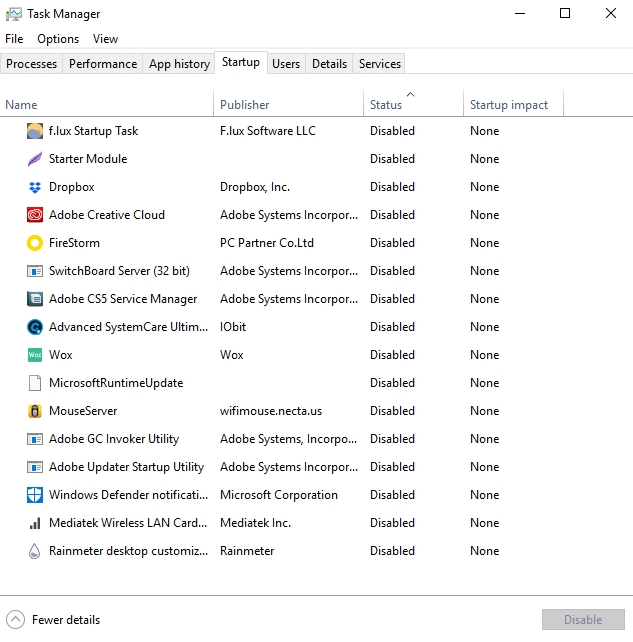Click publisher Microsoft Corporation
This screenshot has height=642, width=633.
[279, 495]
